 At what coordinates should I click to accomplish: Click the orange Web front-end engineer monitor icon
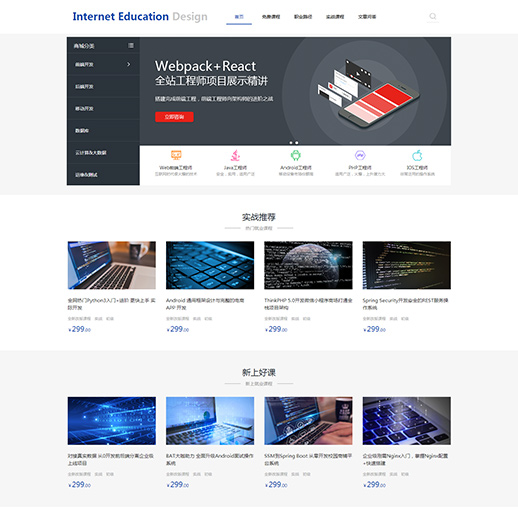click(x=176, y=155)
